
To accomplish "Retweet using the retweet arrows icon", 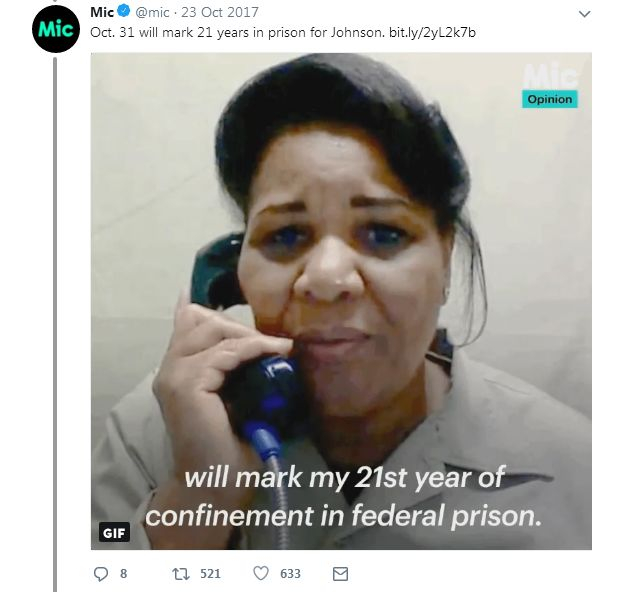I will [181, 574].
